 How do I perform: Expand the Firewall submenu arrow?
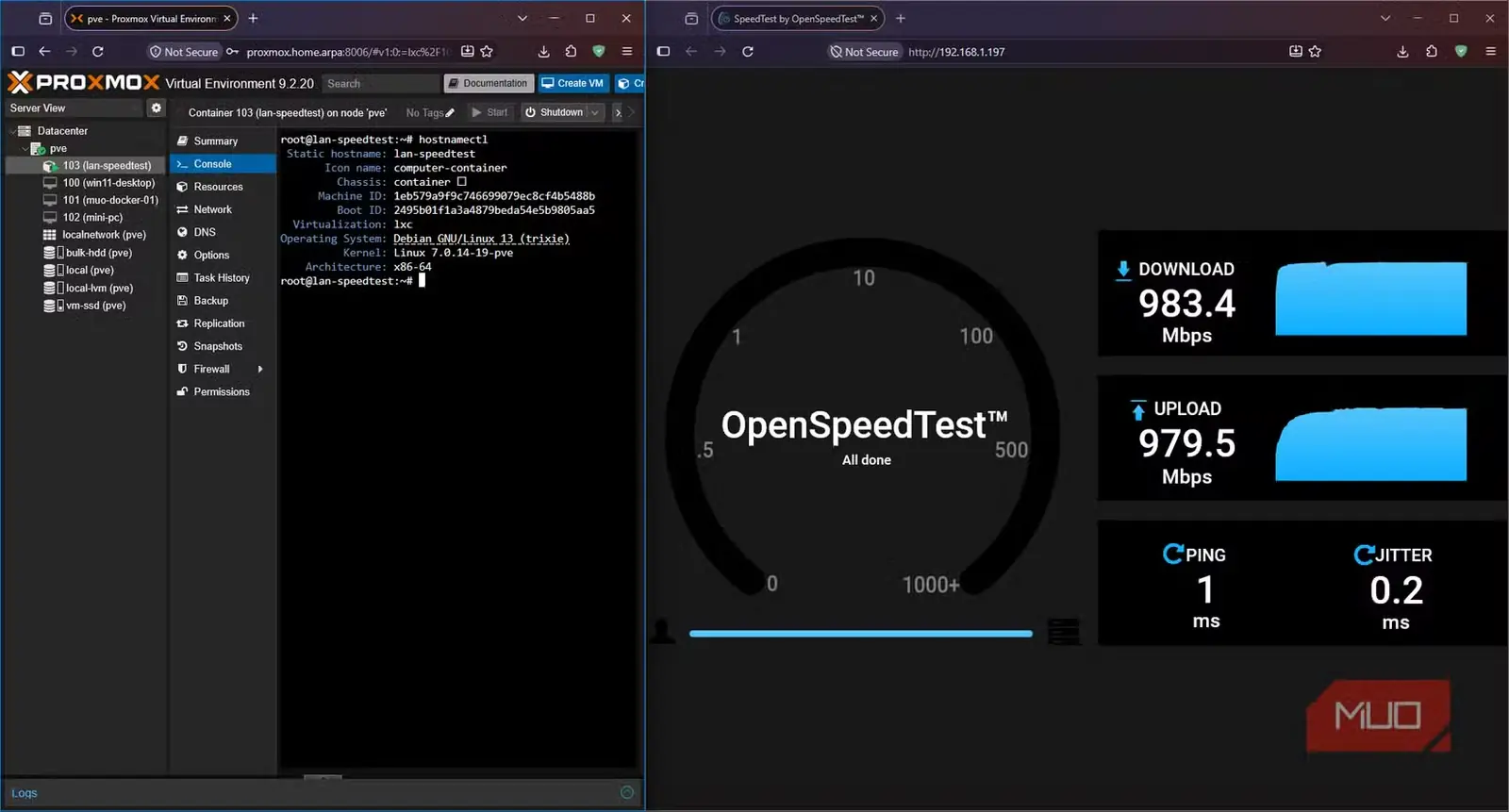[x=260, y=369]
